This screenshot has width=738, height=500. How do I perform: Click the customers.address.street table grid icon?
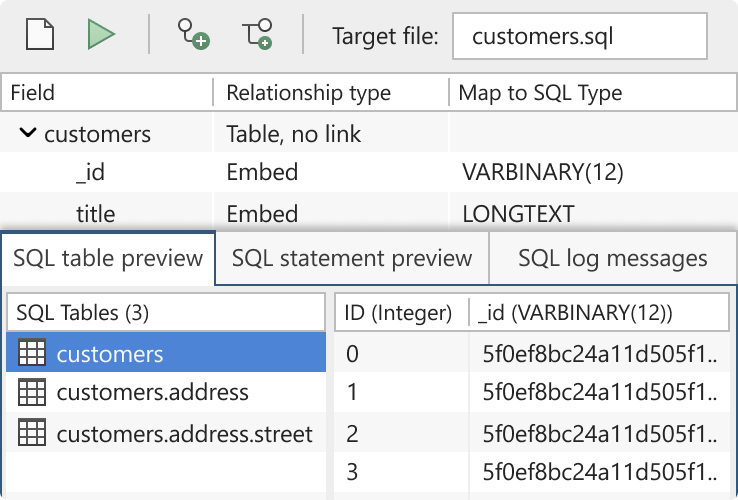point(32,432)
